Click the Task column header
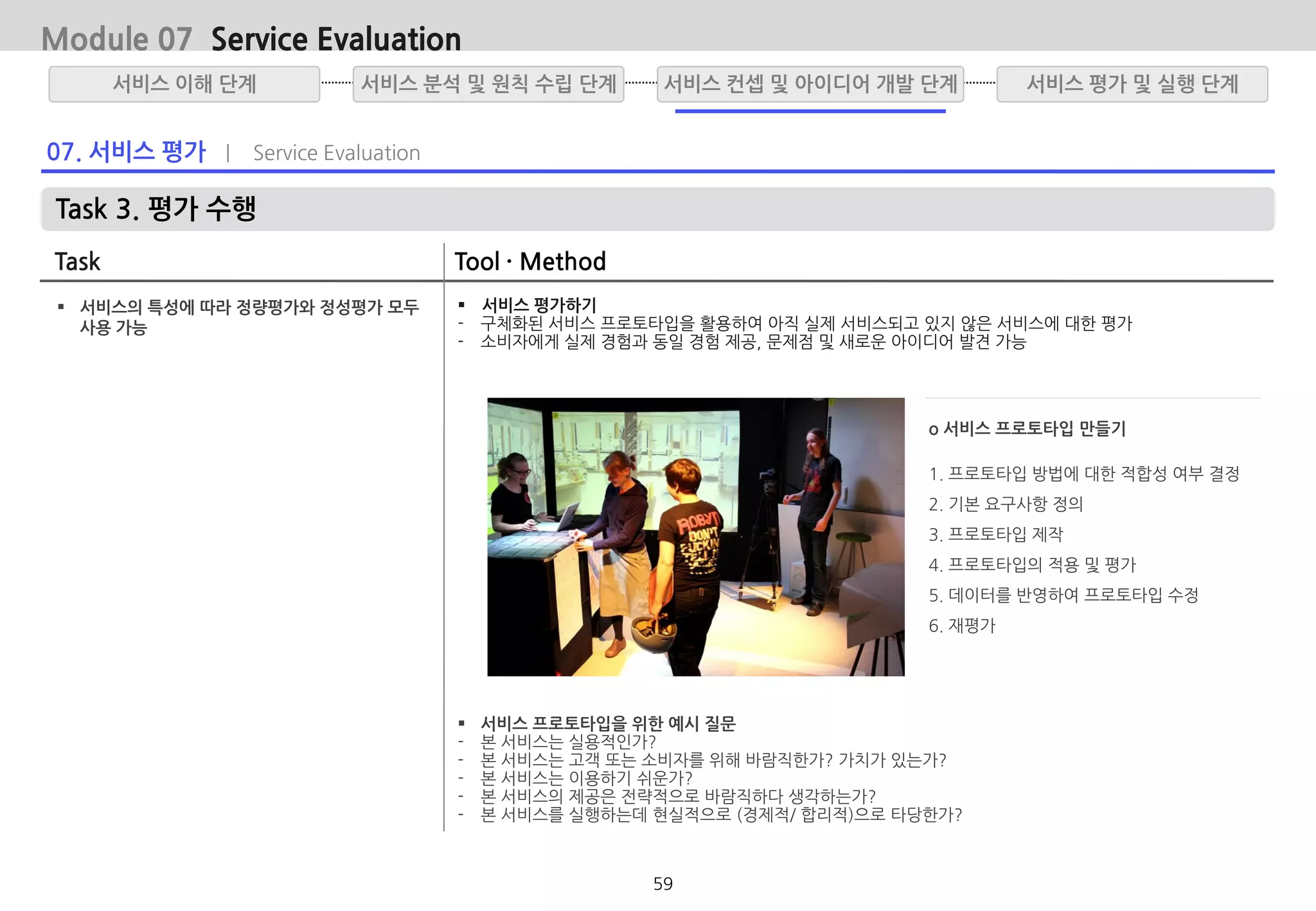 [78, 261]
